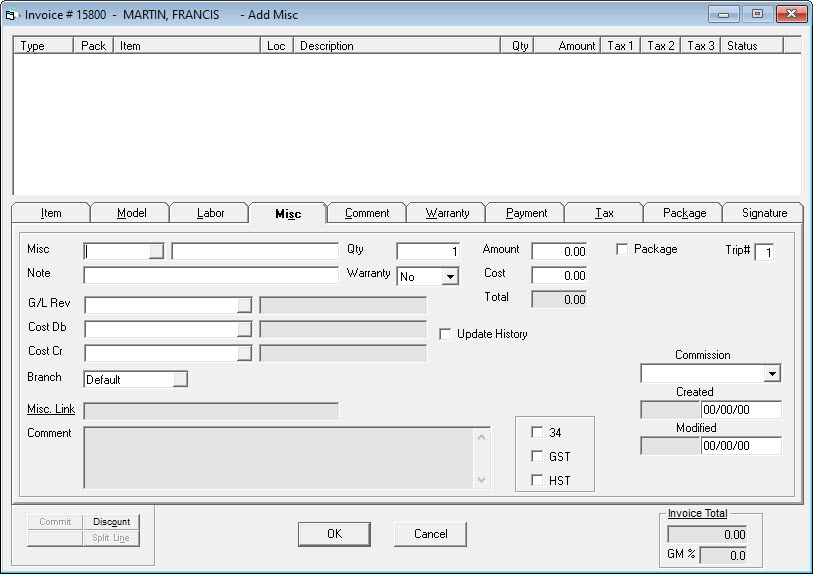Click the Comment box scroll down arrow
Image resolution: width=813 pixels, height=574 pixels.
[482, 480]
